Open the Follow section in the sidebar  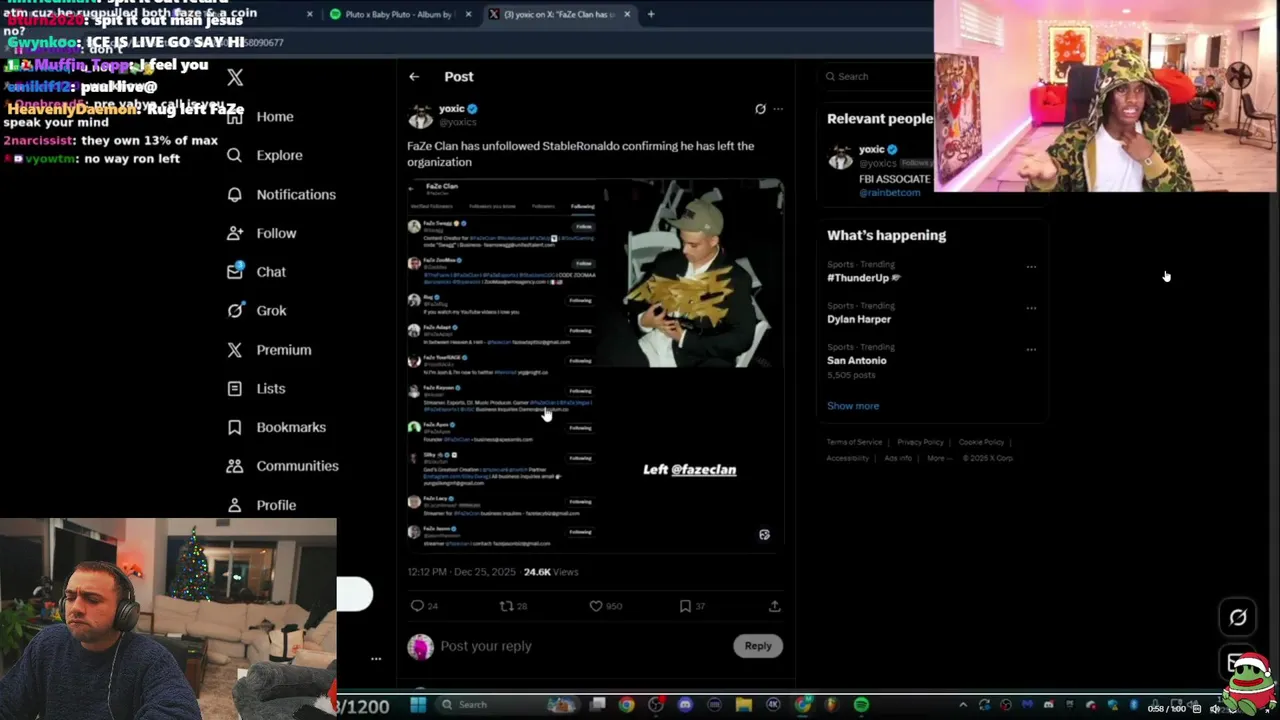(x=262, y=233)
